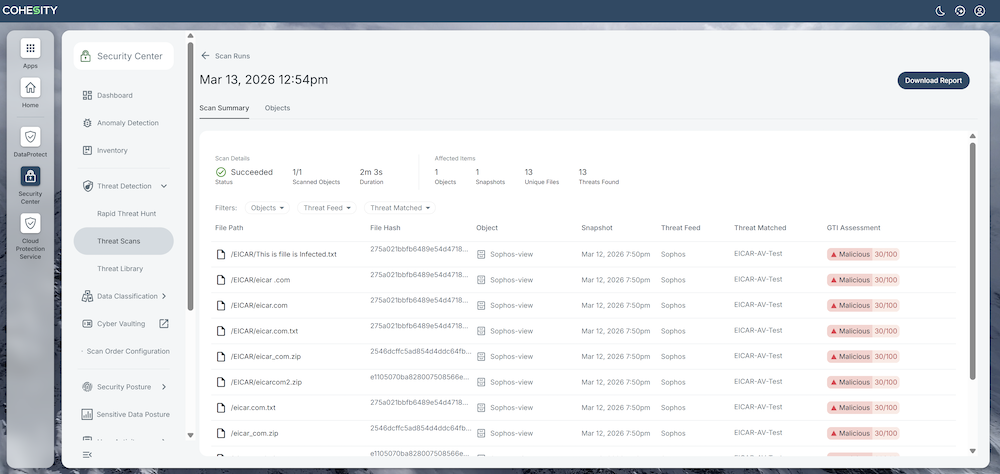Viewport: 1000px width, 474px height.
Task: Click File Path column header
Action: coord(229,228)
